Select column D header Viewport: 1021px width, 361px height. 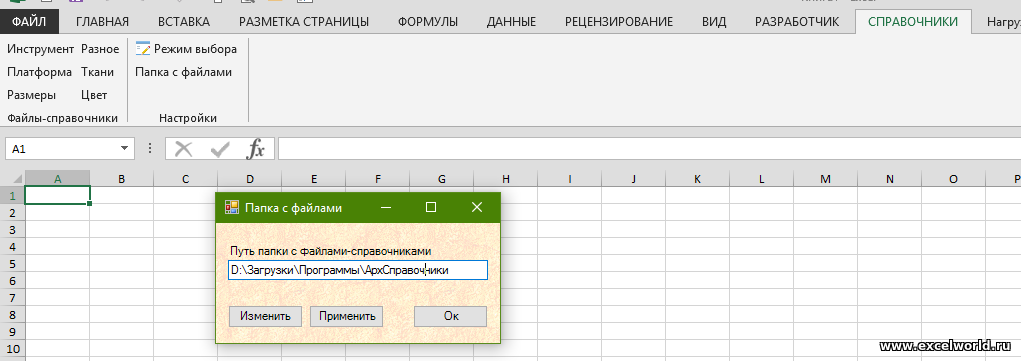point(249,179)
